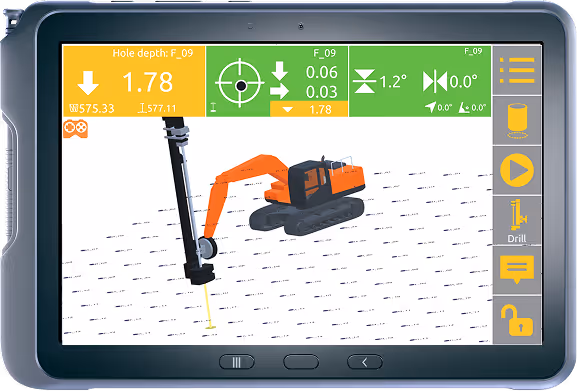Open the Drill tool button
577x391 pixels.
click(517, 220)
